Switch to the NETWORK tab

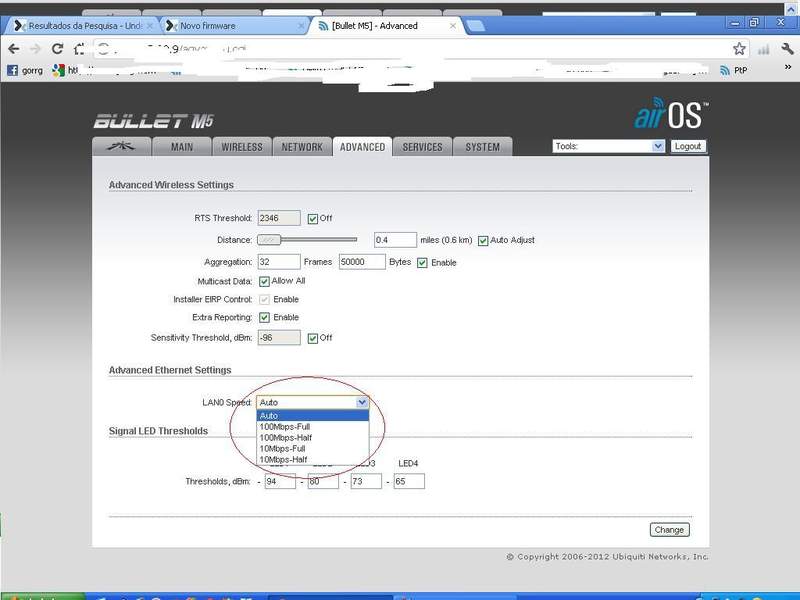(302, 147)
